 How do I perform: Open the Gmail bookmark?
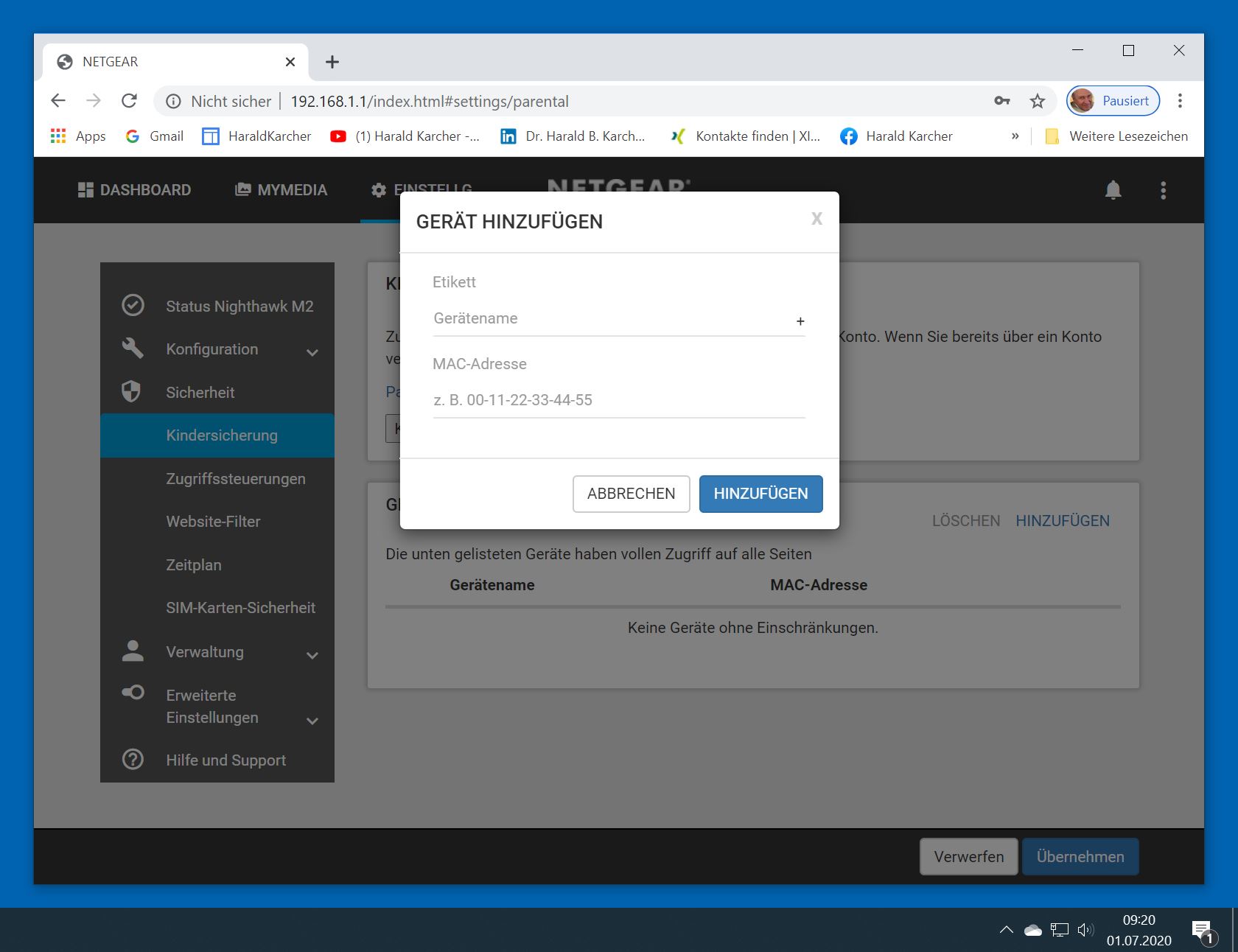pos(155,136)
